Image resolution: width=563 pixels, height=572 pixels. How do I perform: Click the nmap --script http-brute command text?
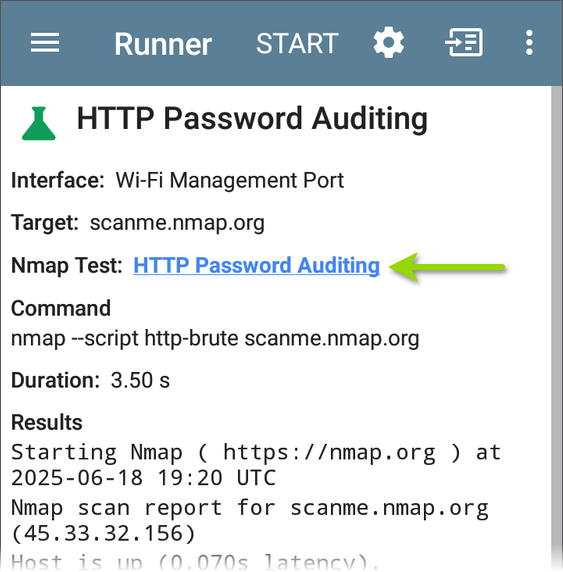tap(215, 339)
